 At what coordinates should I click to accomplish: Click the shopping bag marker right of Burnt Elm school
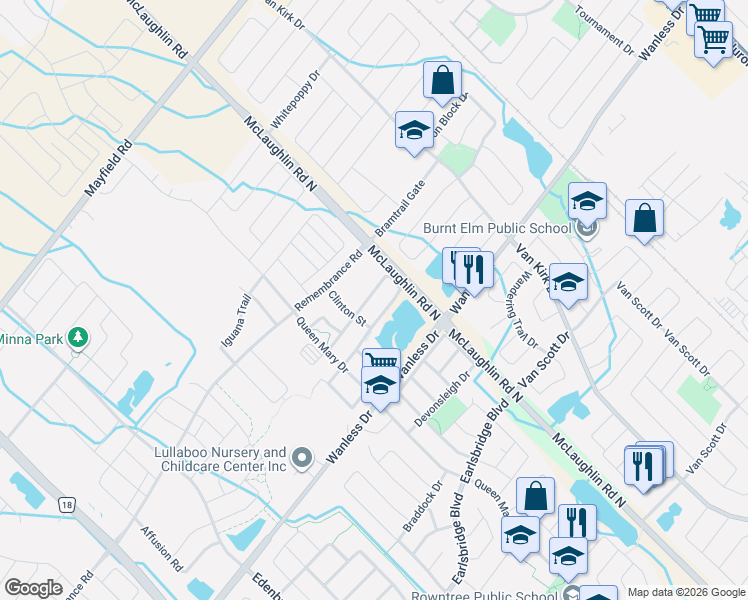pos(644,219)
